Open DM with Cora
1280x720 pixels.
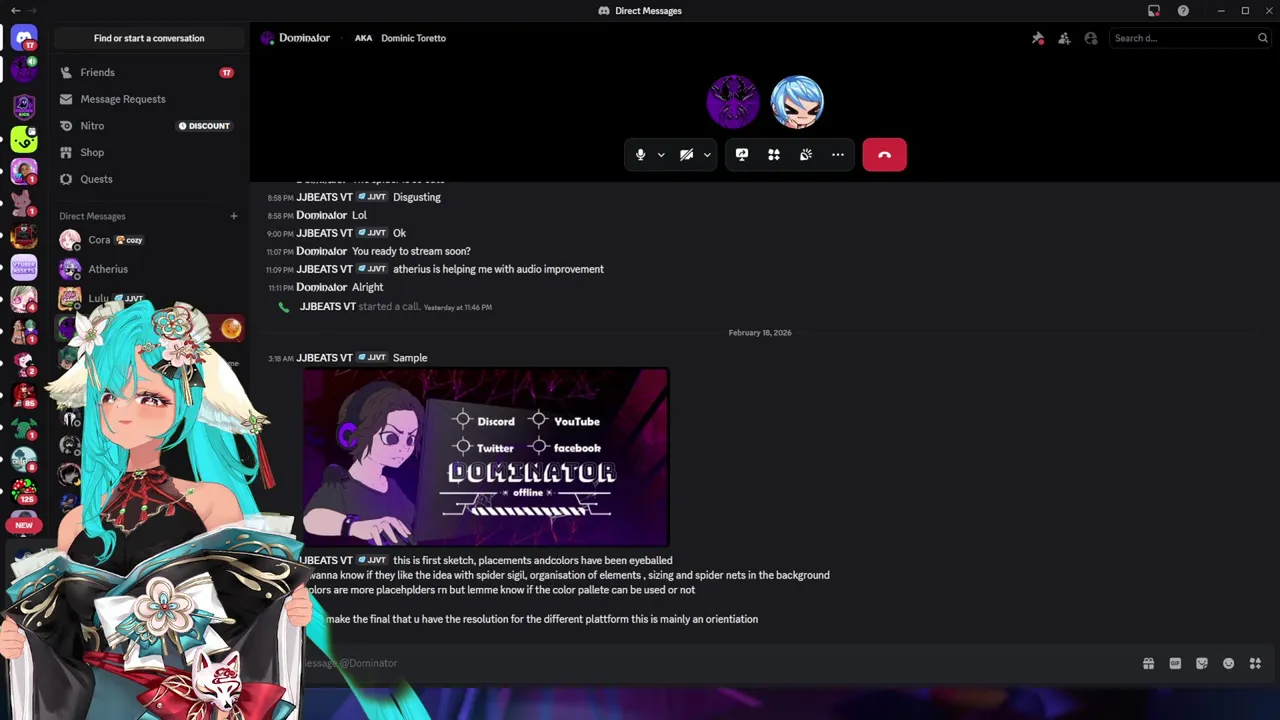[148, 240]
